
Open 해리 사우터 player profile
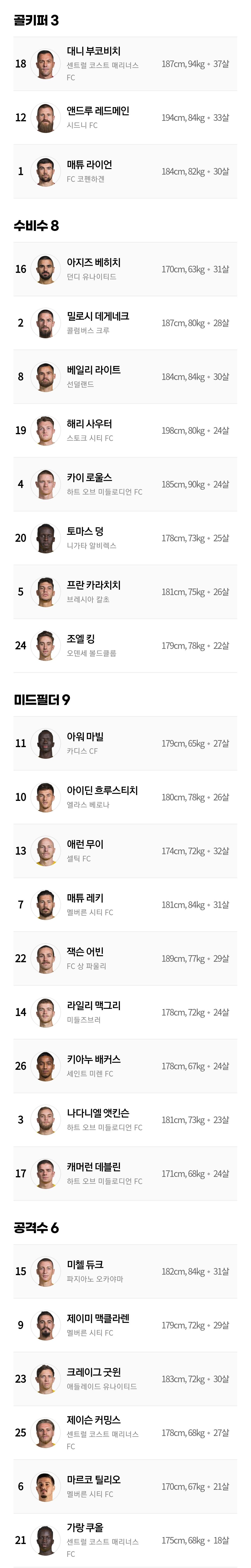125,430
